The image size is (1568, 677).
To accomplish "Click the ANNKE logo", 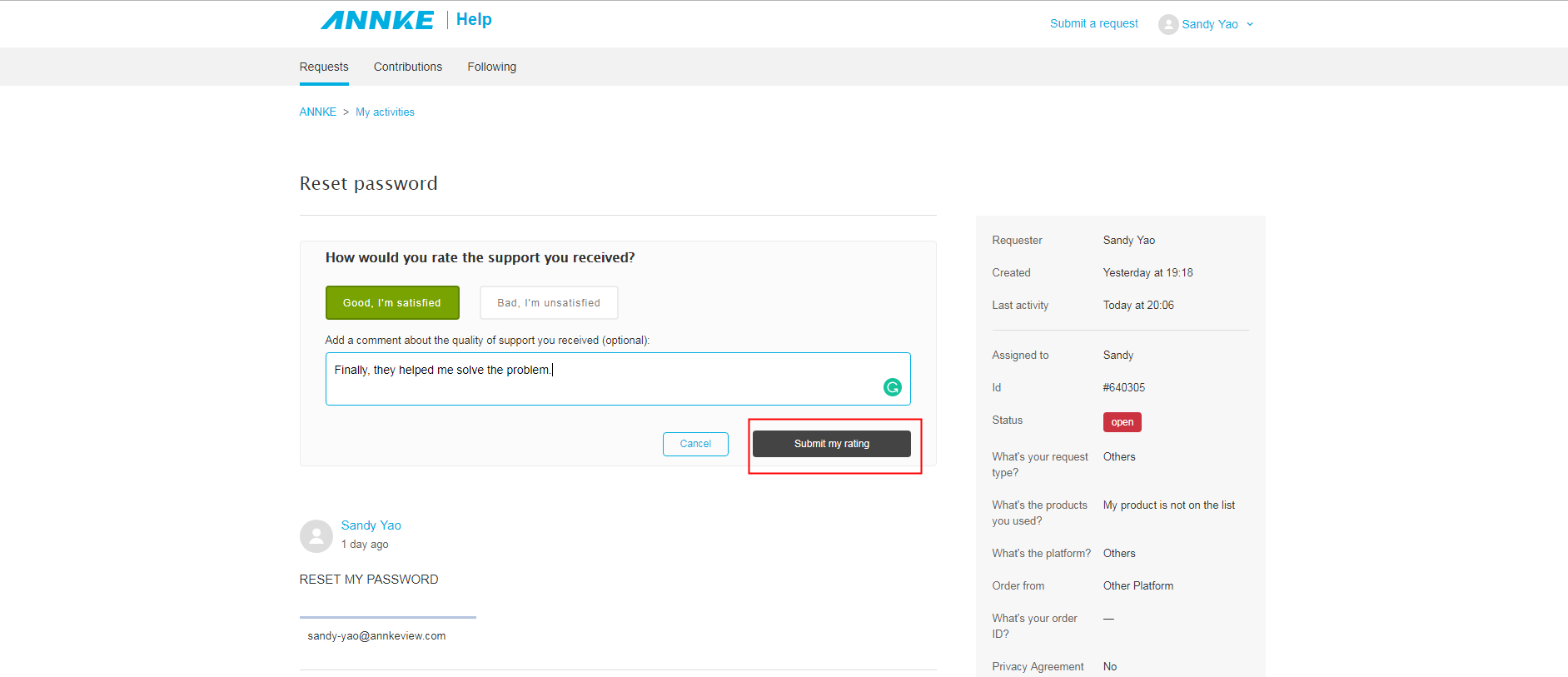I will pyautogui.click(x=377, y=20).
